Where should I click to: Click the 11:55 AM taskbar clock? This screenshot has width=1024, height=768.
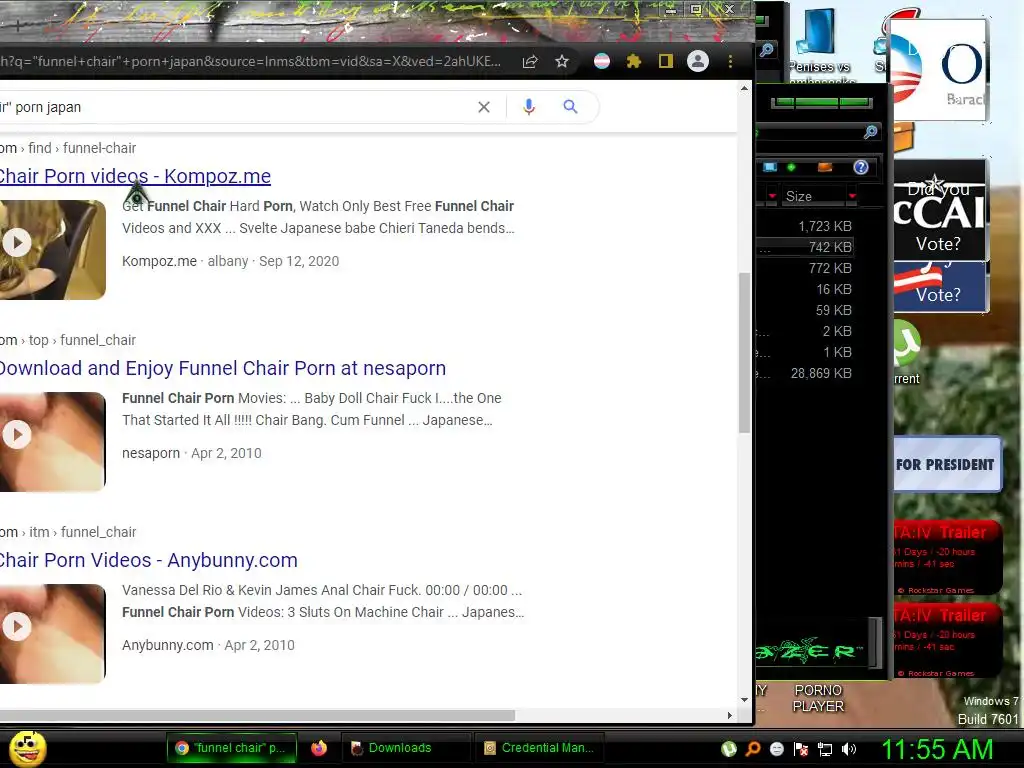click(x=937, y=749)
